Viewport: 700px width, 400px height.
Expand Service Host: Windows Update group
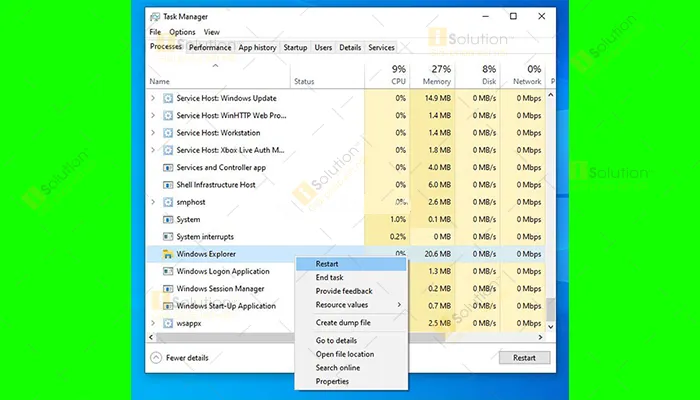153,98
